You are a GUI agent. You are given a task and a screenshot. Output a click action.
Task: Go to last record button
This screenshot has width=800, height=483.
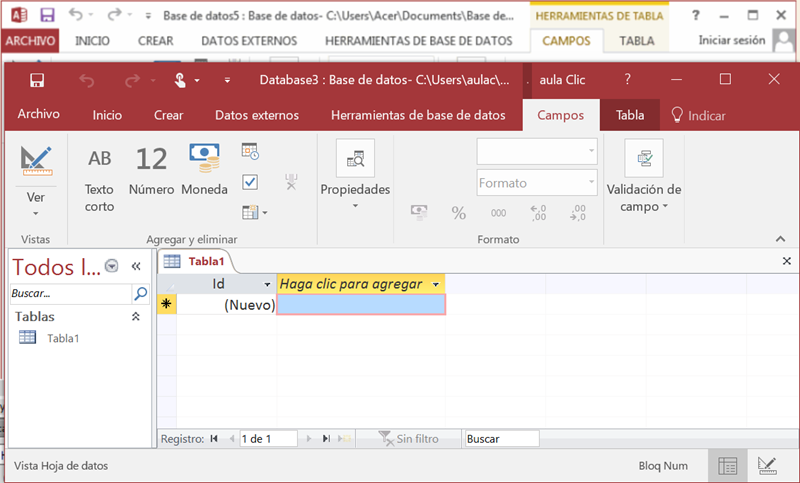[326, 439]
